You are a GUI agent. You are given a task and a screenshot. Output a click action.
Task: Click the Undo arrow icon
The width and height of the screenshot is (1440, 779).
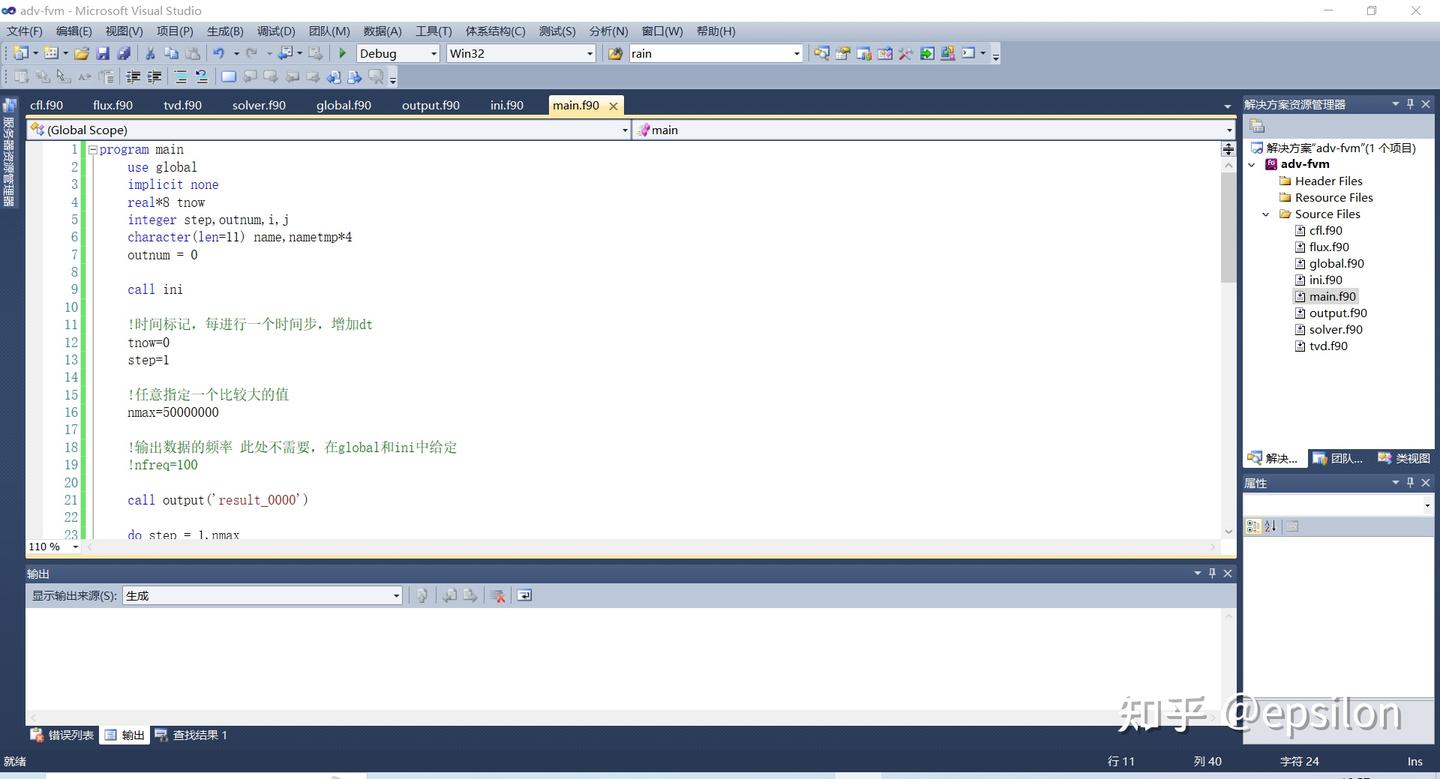point(218,53)
